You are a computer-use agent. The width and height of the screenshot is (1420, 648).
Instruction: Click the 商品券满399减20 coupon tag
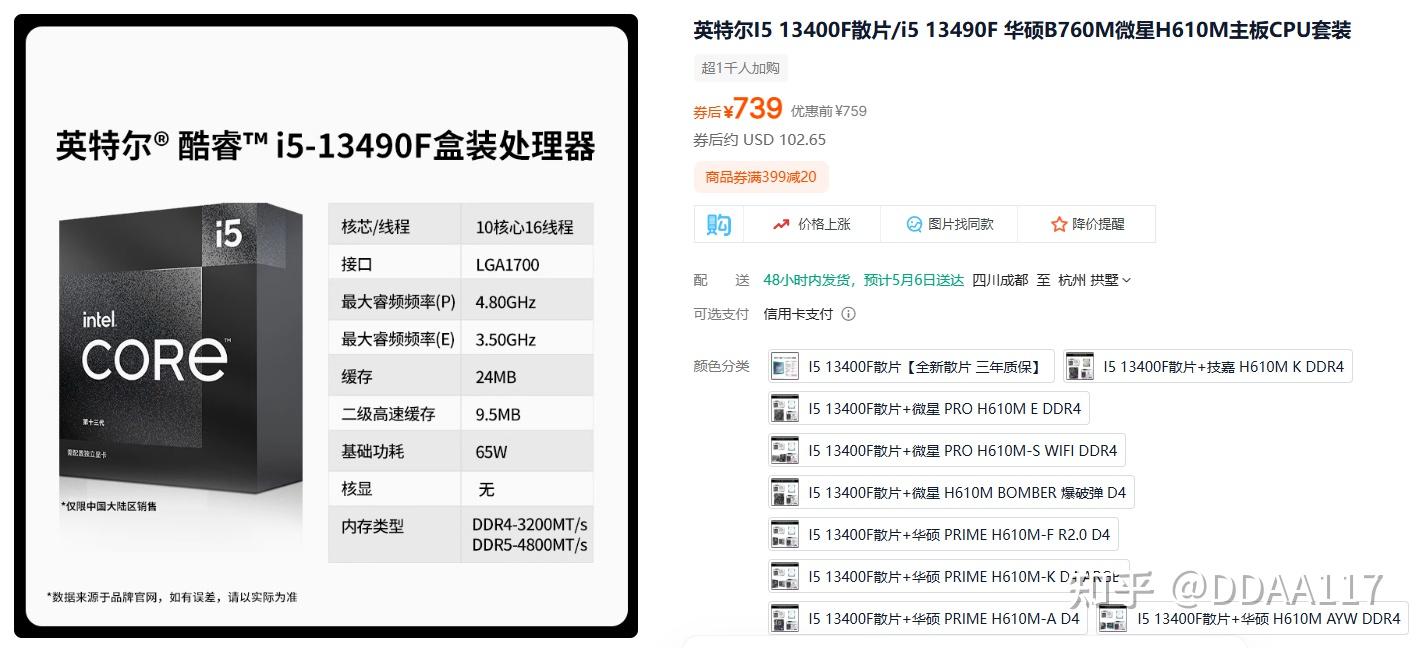pos(761,177)
